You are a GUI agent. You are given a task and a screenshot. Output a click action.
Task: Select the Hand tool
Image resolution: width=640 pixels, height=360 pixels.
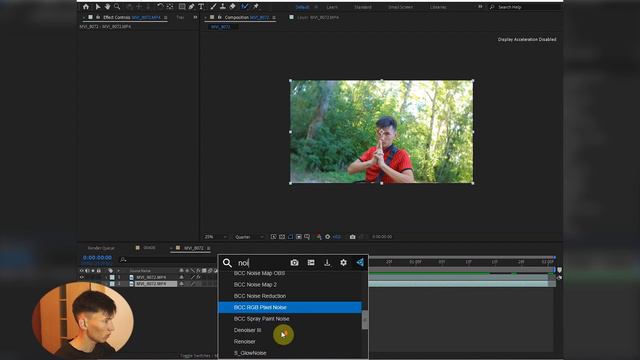click(107, 7)
